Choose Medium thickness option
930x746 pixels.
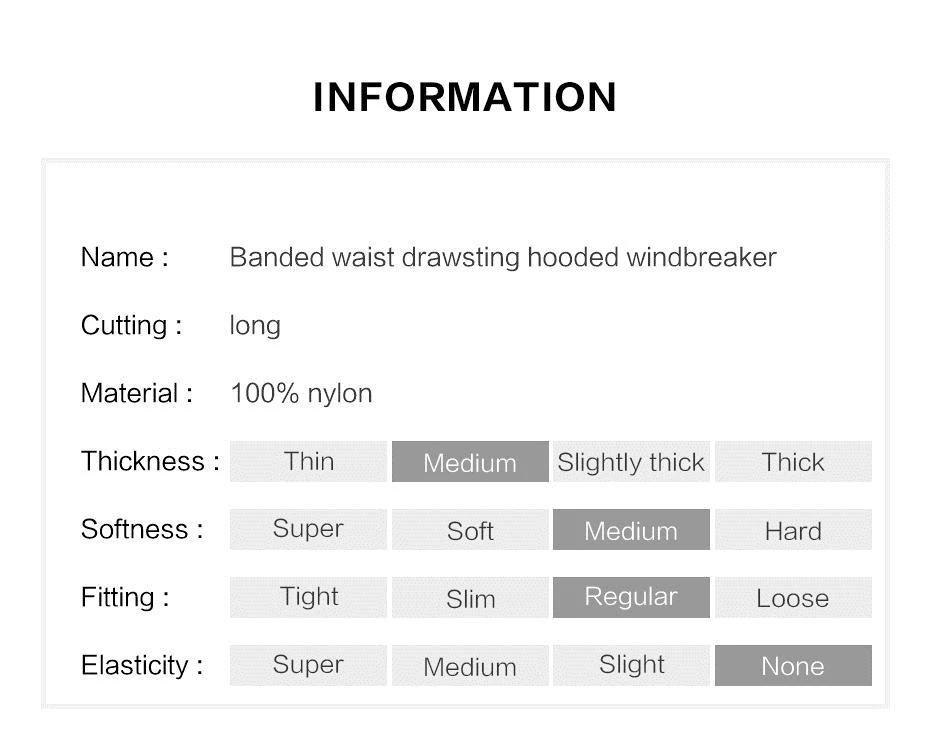click(x=470, y=461)
